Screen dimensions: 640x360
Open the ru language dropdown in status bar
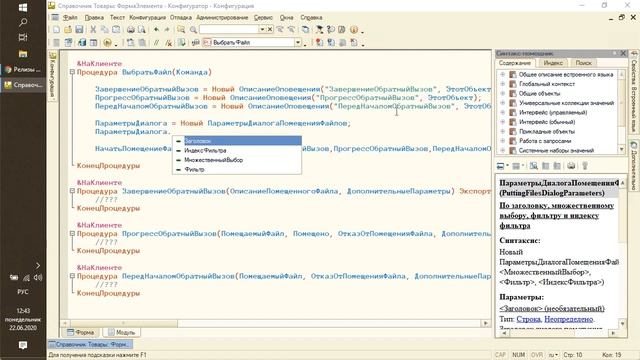[553, 355]
